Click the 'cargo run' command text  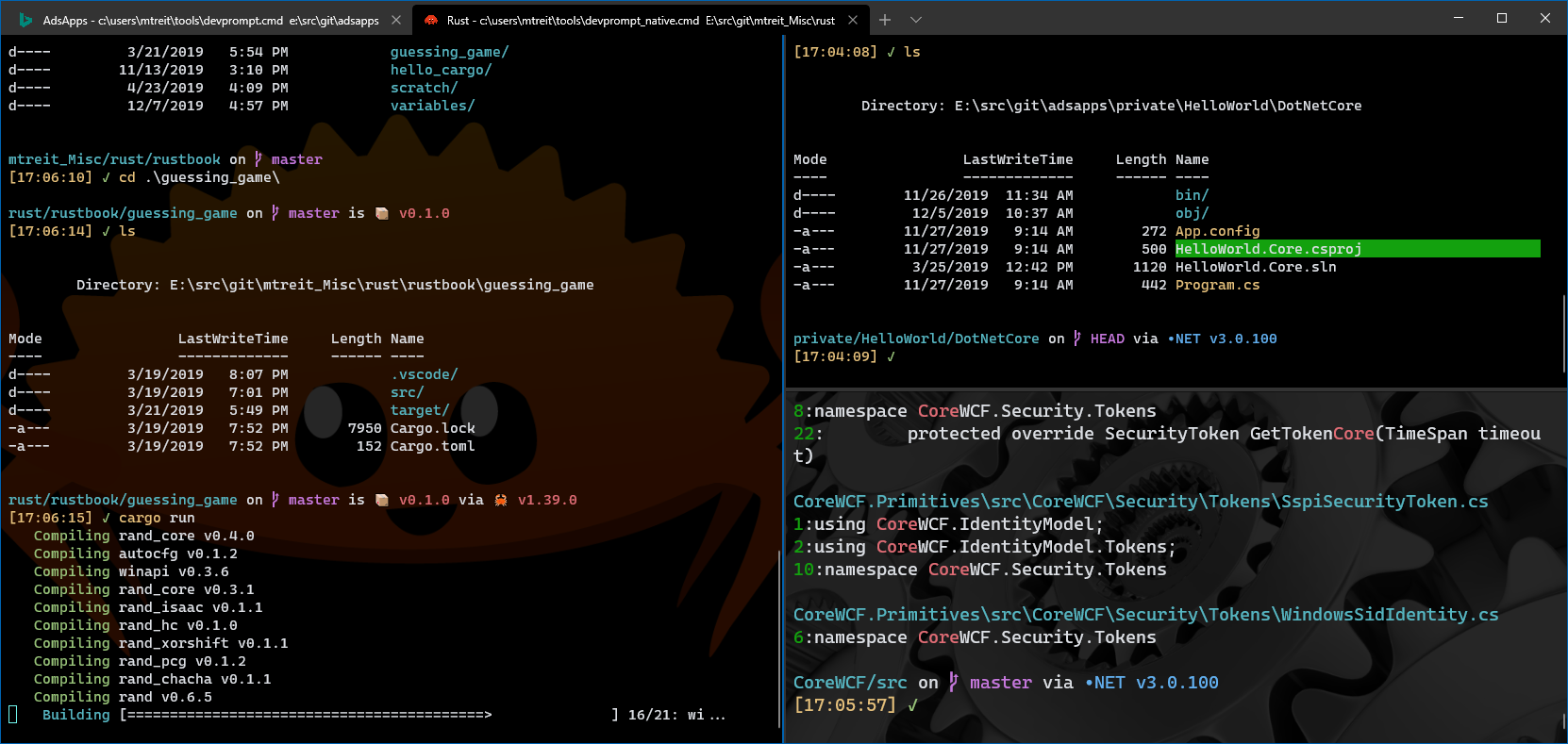click(157, 518)
